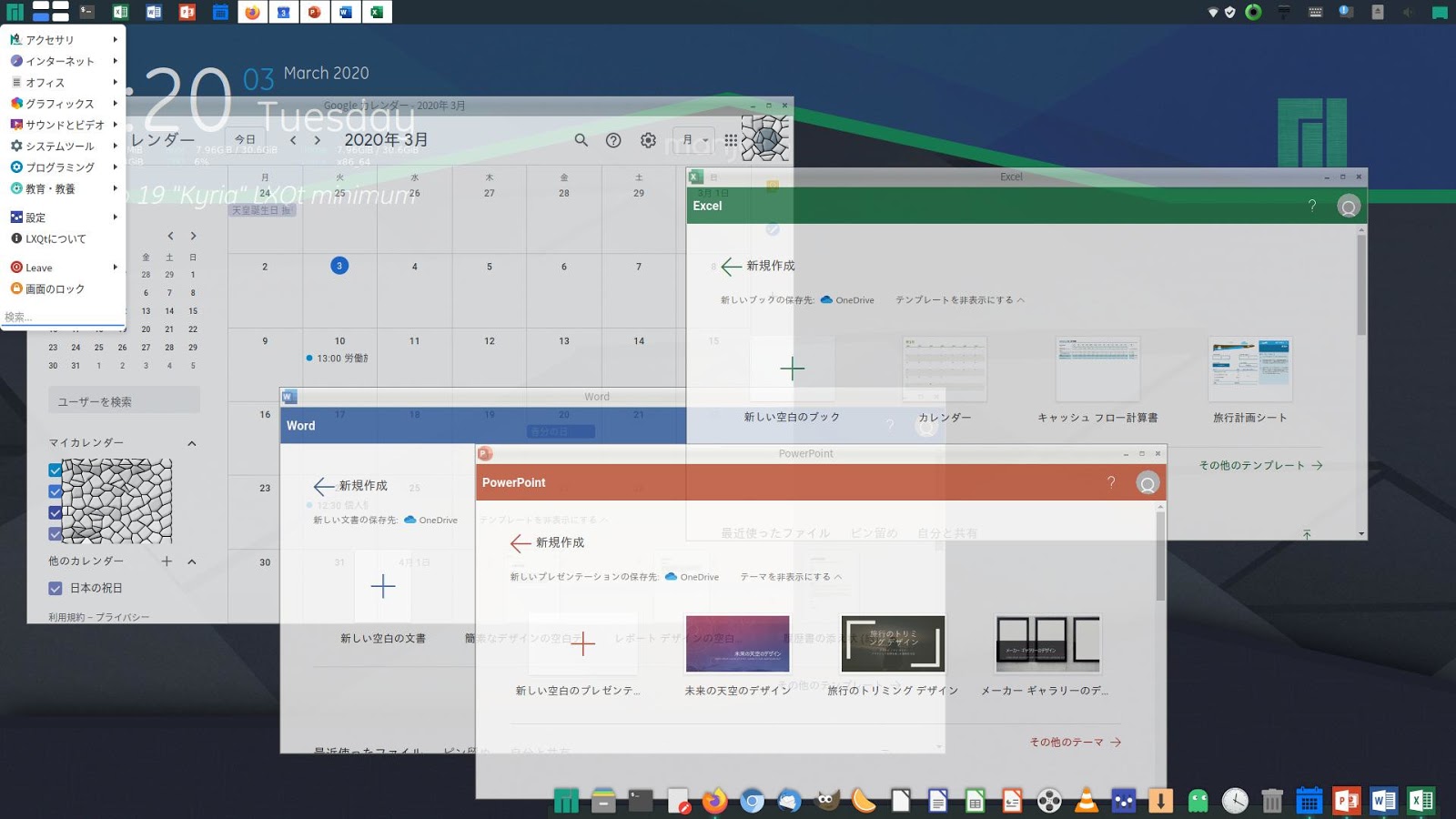Collapse the マイカレンダー section

(x=192, y=443)
